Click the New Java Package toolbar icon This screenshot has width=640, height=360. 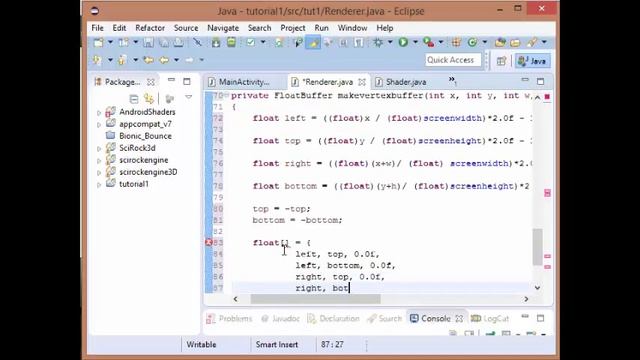click(456, 42)
